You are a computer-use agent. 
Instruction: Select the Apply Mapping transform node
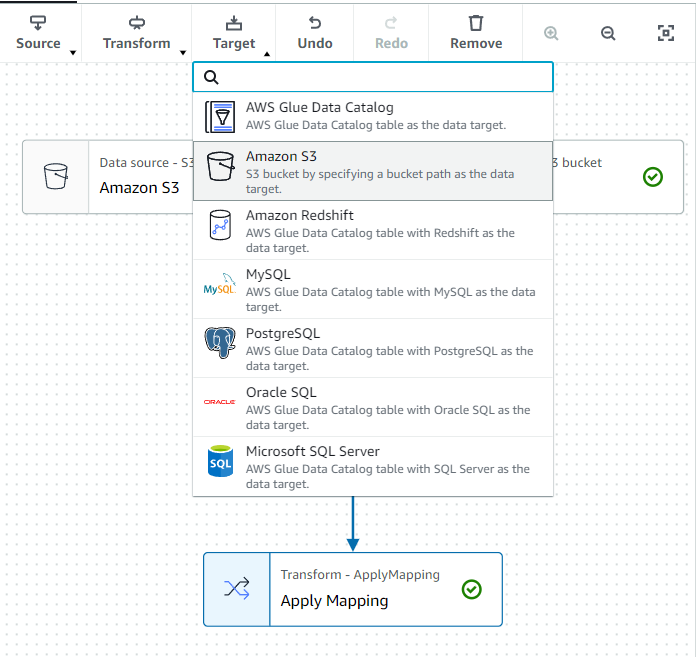pos(353,590)
